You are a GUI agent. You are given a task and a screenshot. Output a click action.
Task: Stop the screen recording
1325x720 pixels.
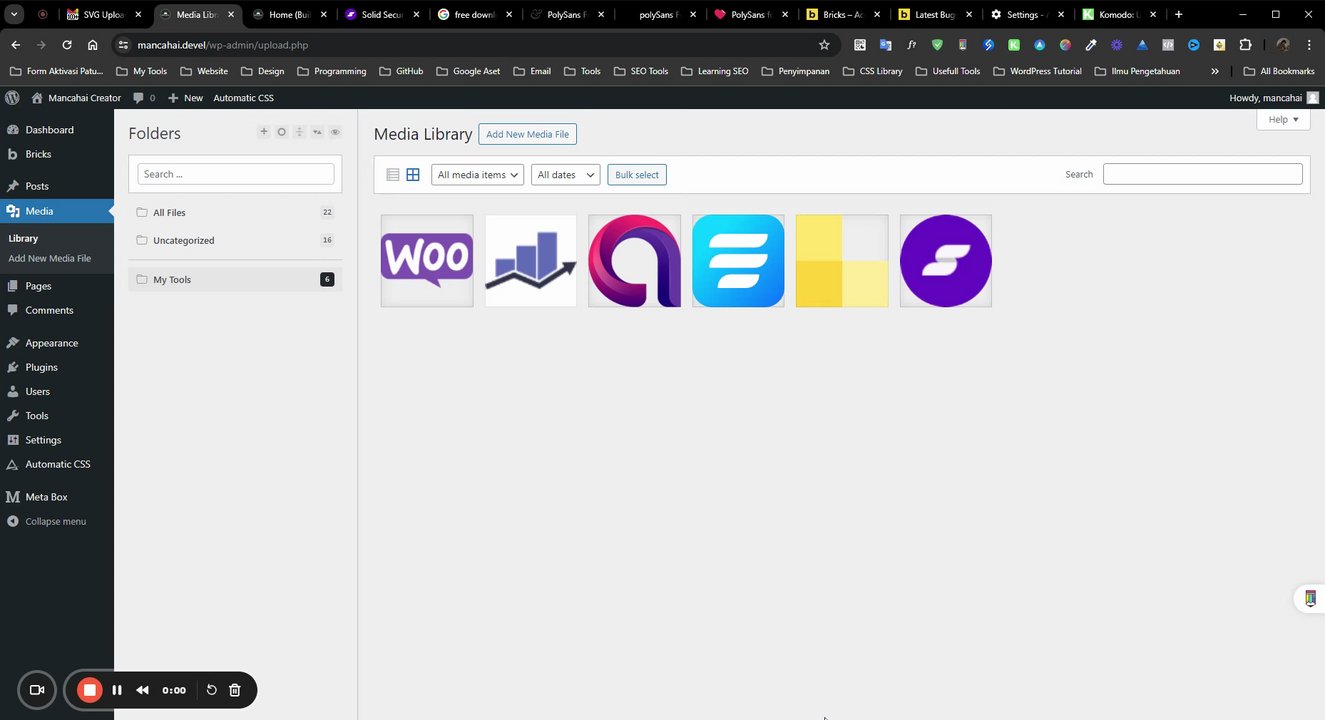point(90,690)
